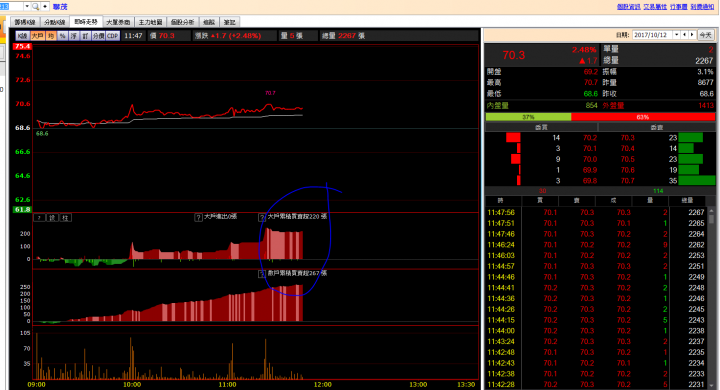Toggle the 浮 button in chart toolbar

[74, 36]
